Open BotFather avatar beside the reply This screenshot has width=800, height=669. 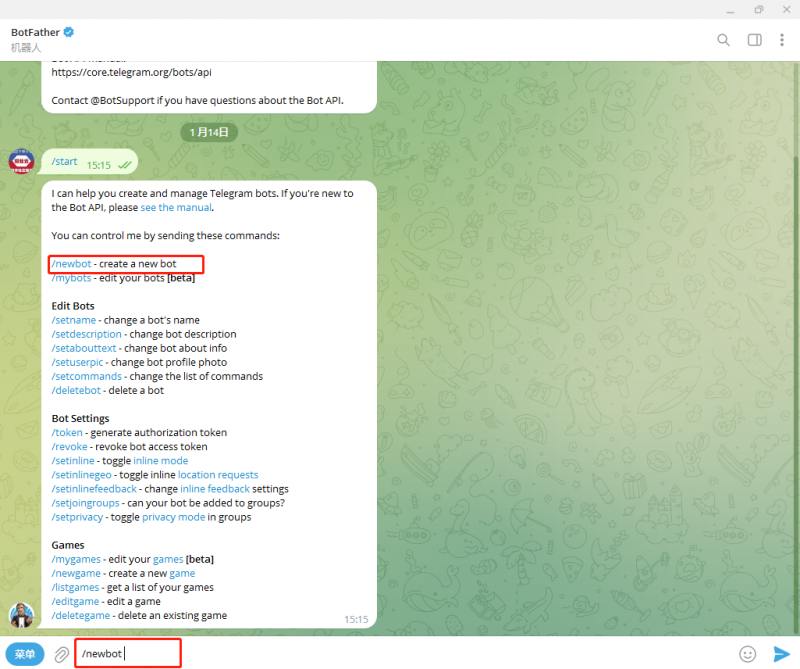[21, 615]
